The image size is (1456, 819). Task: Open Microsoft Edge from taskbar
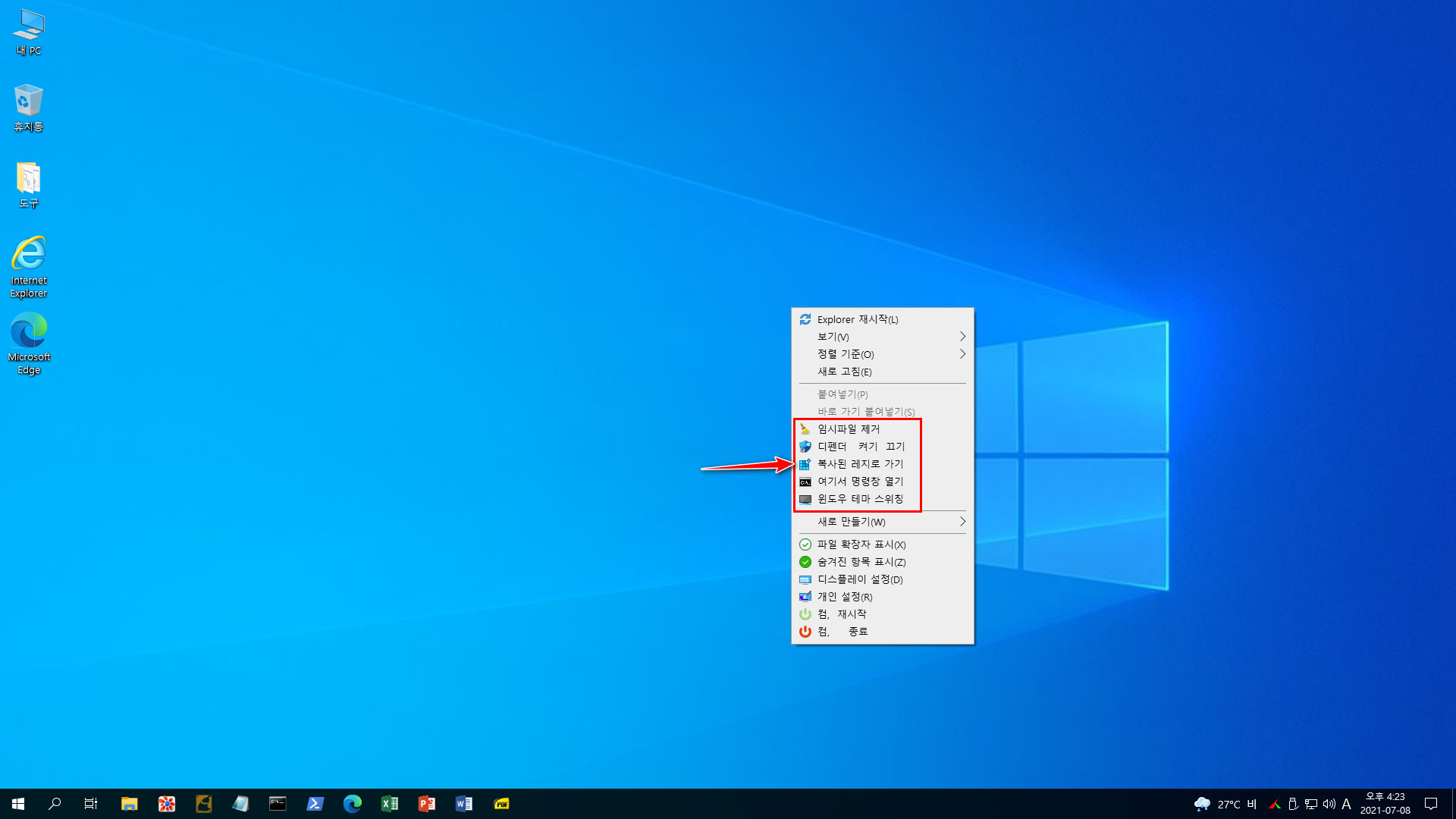(x=353, y=804)
